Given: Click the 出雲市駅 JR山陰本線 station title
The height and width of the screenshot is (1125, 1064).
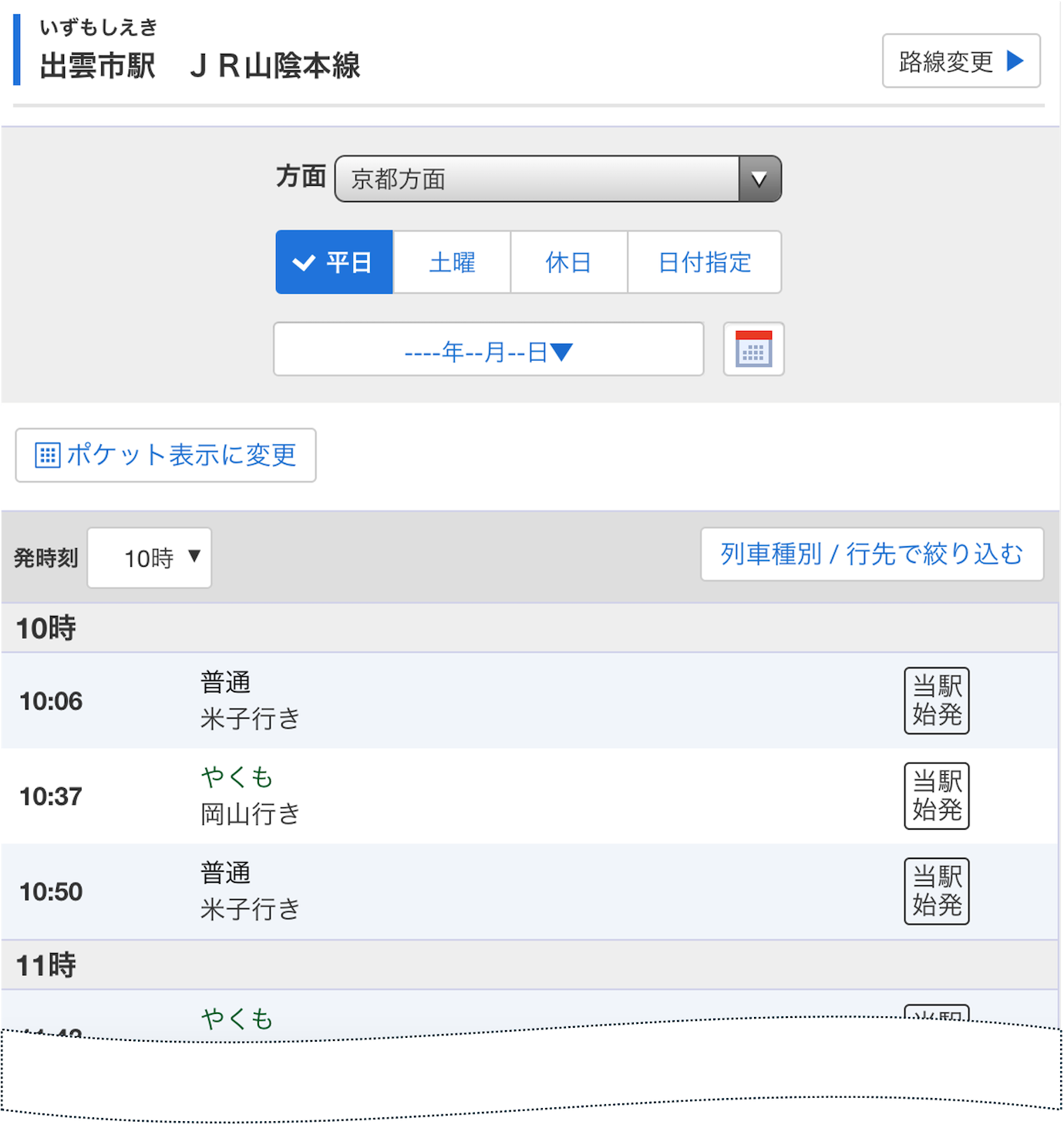Looking at the screenshot, I should (200, 66).
